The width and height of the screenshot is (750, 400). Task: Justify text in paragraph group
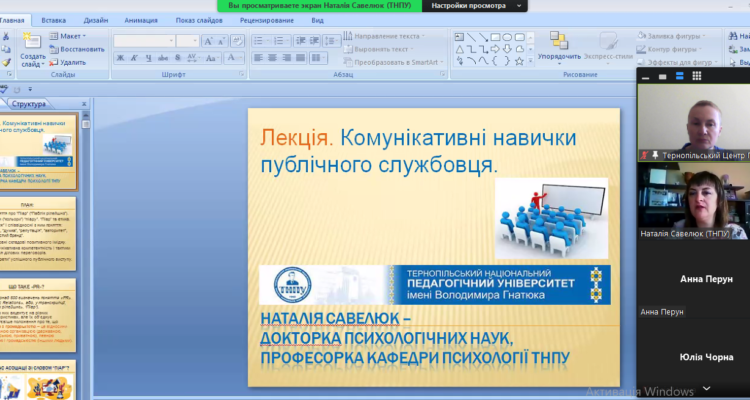pos(300,58)
